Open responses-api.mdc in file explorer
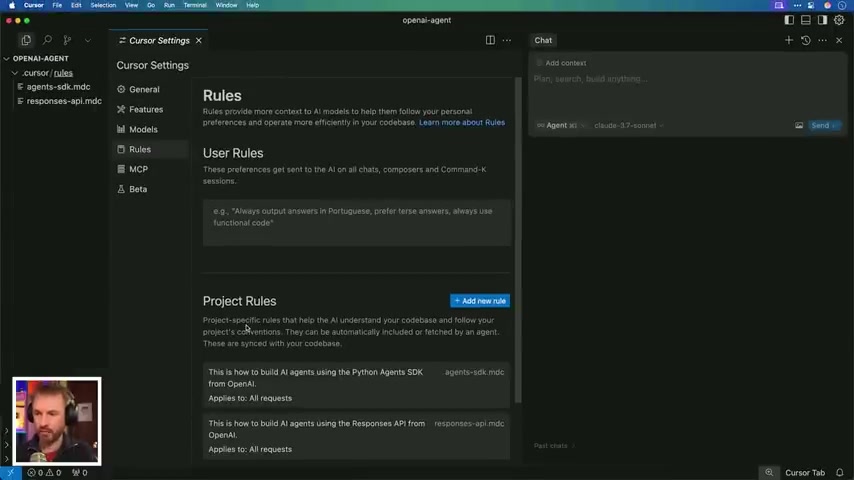The image size is (854, 480). (x=64, y=101)
